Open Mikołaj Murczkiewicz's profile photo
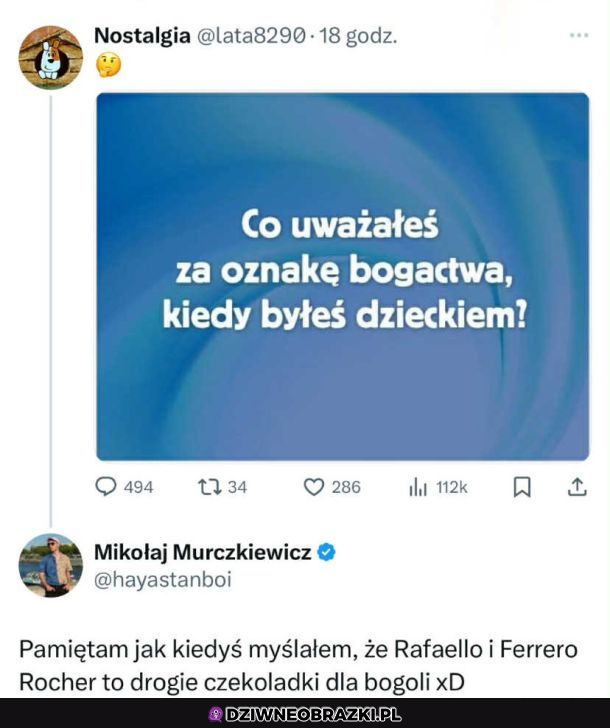The image size is (610, 728). pyautogui.click(x=51, y=566)
